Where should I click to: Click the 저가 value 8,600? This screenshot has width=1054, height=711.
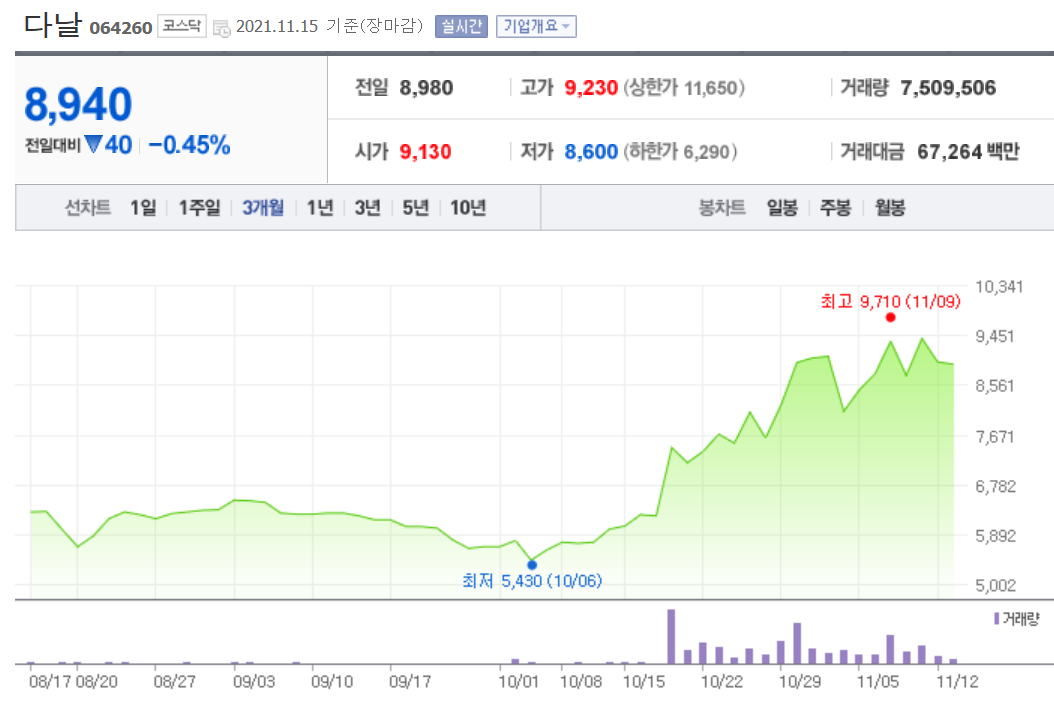click(x=591, y=152)
